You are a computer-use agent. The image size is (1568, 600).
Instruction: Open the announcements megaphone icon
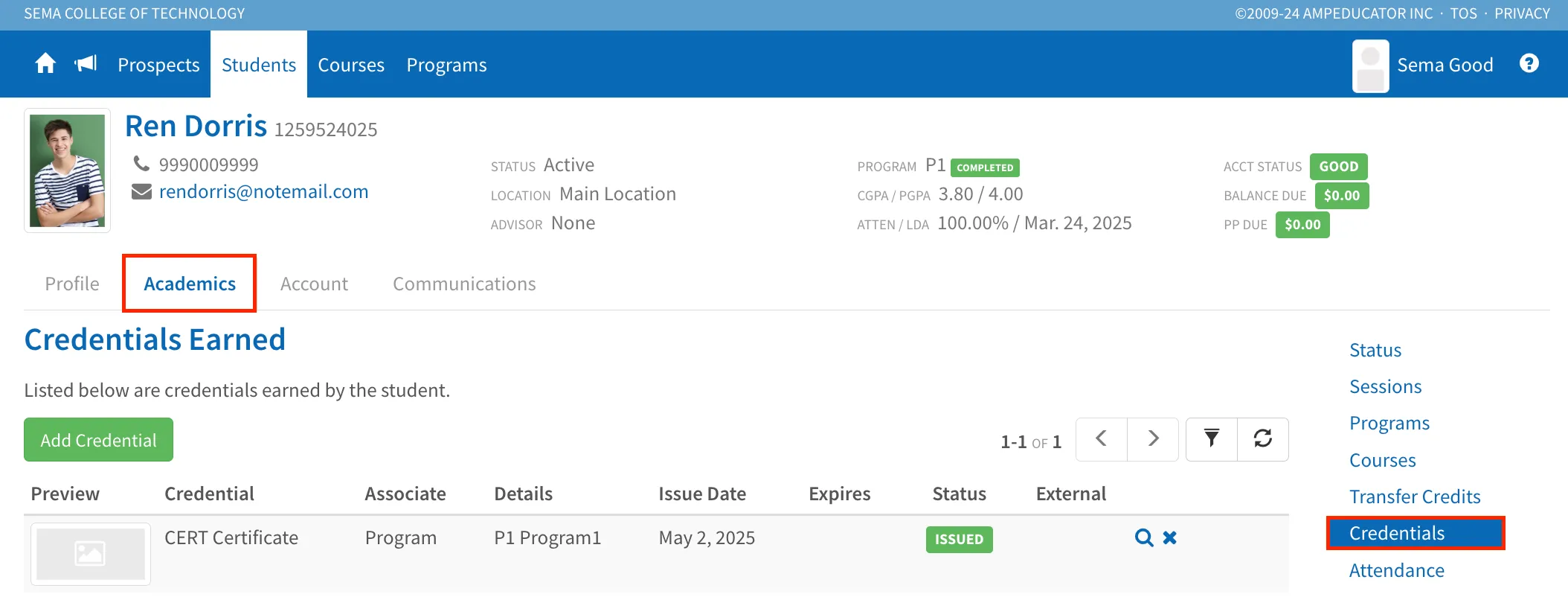(86, 64)
